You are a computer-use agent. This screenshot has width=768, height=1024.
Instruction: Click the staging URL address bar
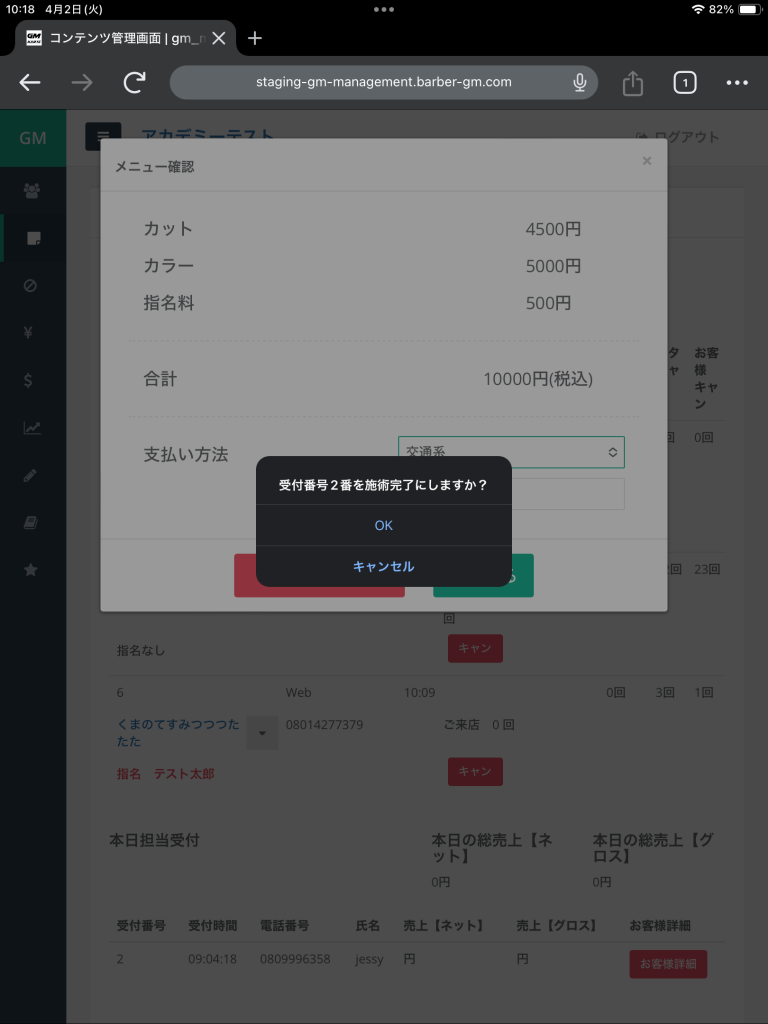(x=384, y=82)
